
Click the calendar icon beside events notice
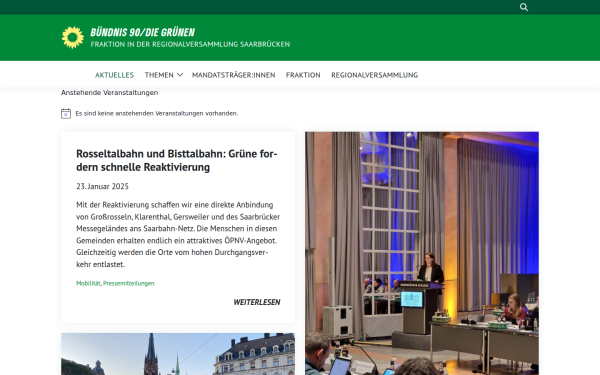point(66,114)
